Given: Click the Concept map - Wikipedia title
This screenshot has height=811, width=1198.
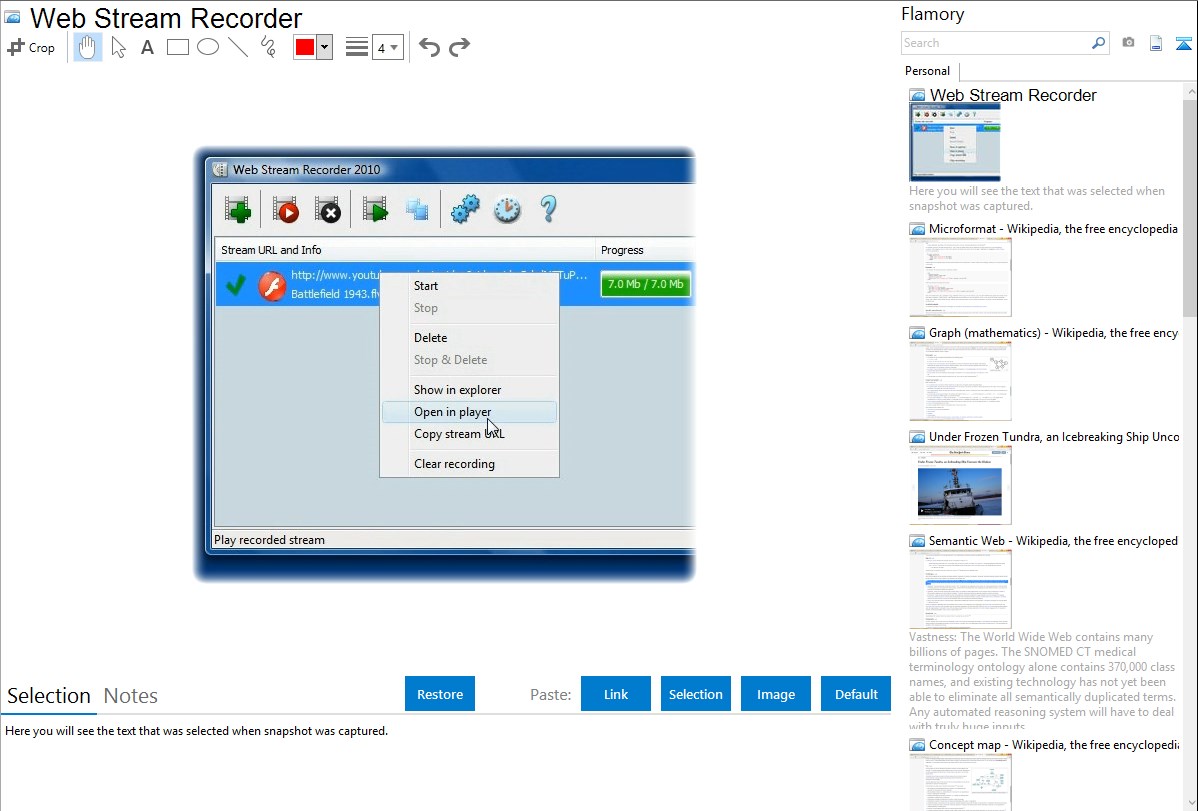Looking at the screenshot, I should (1054, 745).
